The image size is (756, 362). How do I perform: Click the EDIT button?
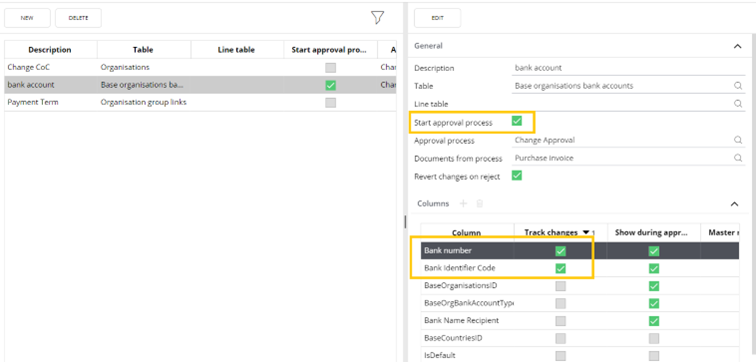(437, 18)
